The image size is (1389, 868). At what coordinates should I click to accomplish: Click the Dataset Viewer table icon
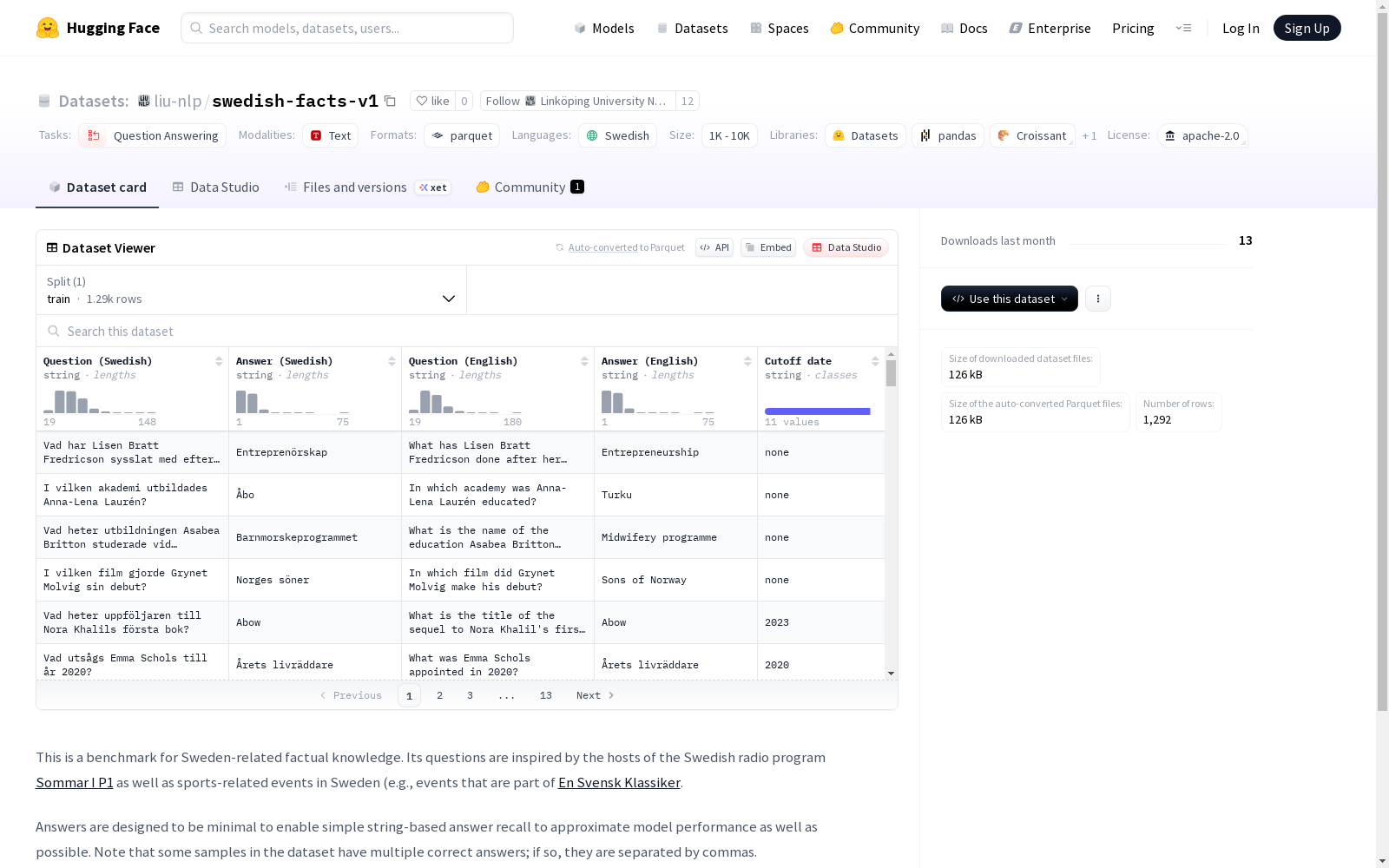[x=52, y=247]
